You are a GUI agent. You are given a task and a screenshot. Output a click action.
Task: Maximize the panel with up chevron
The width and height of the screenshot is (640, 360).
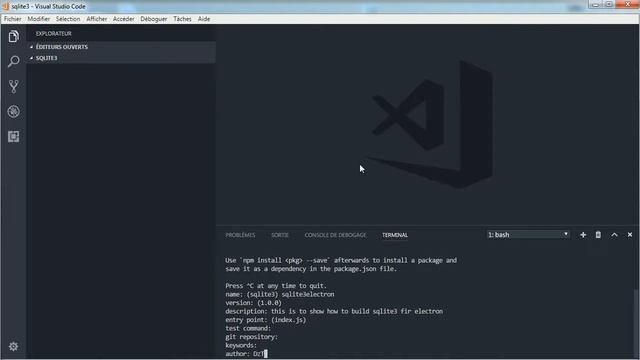click(614, 235)
